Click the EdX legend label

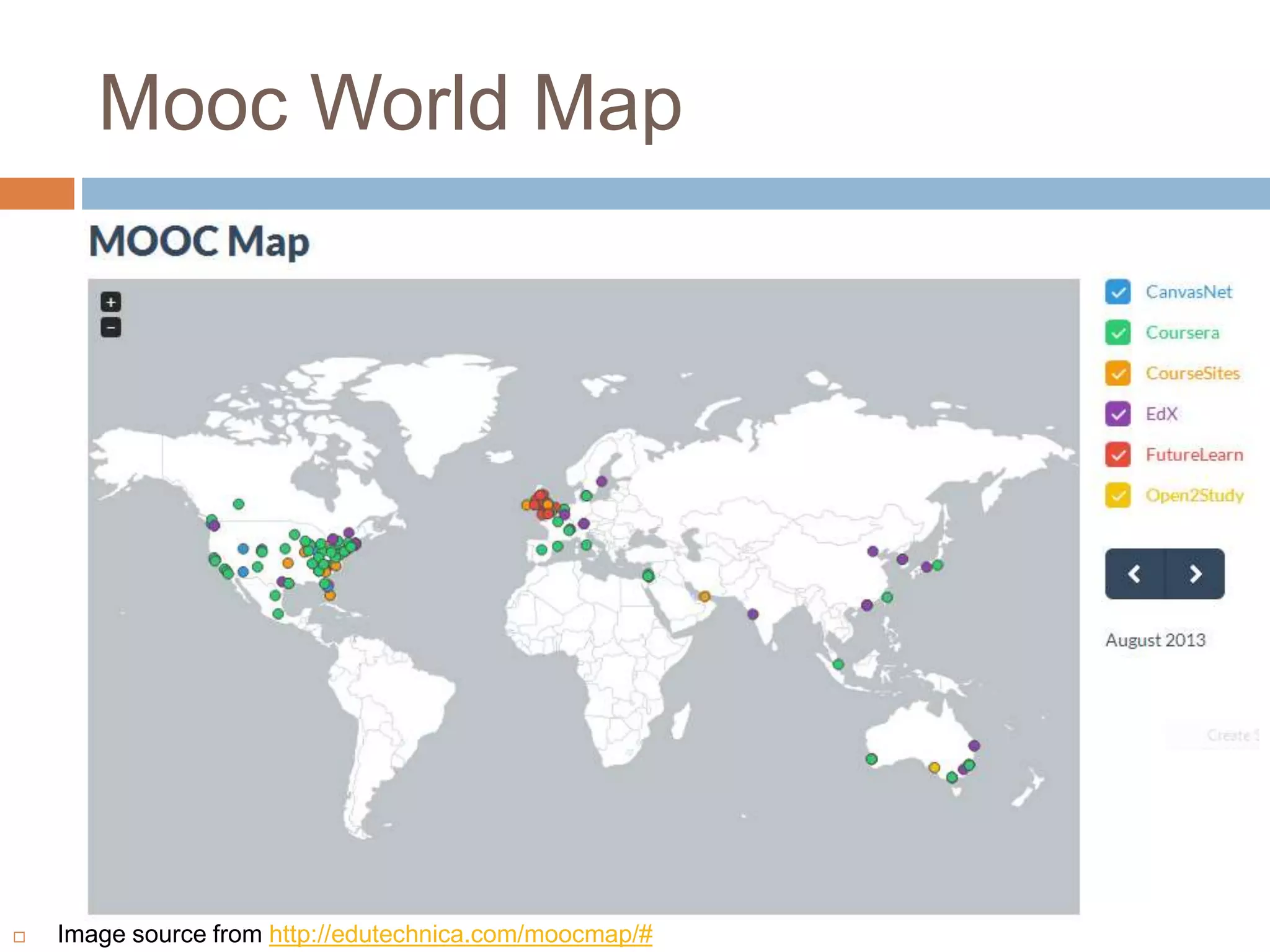point(1161,414)
